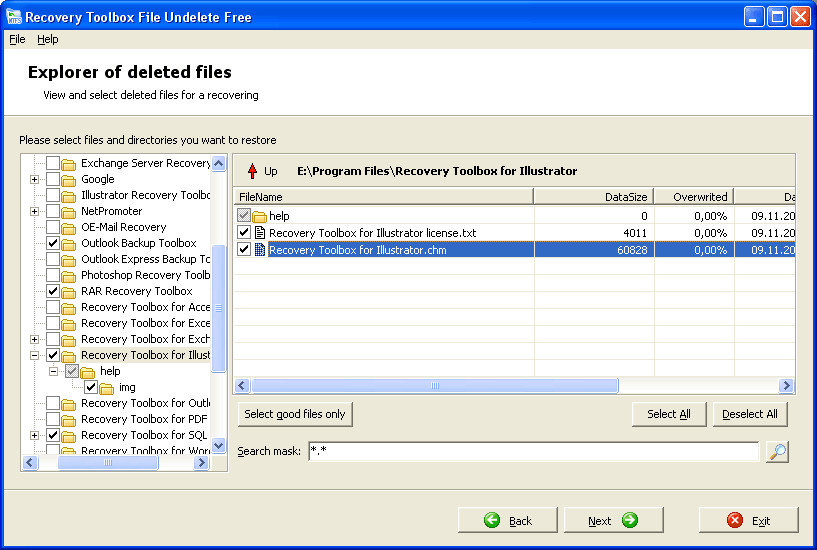Check the Google folder checkbox
817x550 pixels.
coord(53,179)
